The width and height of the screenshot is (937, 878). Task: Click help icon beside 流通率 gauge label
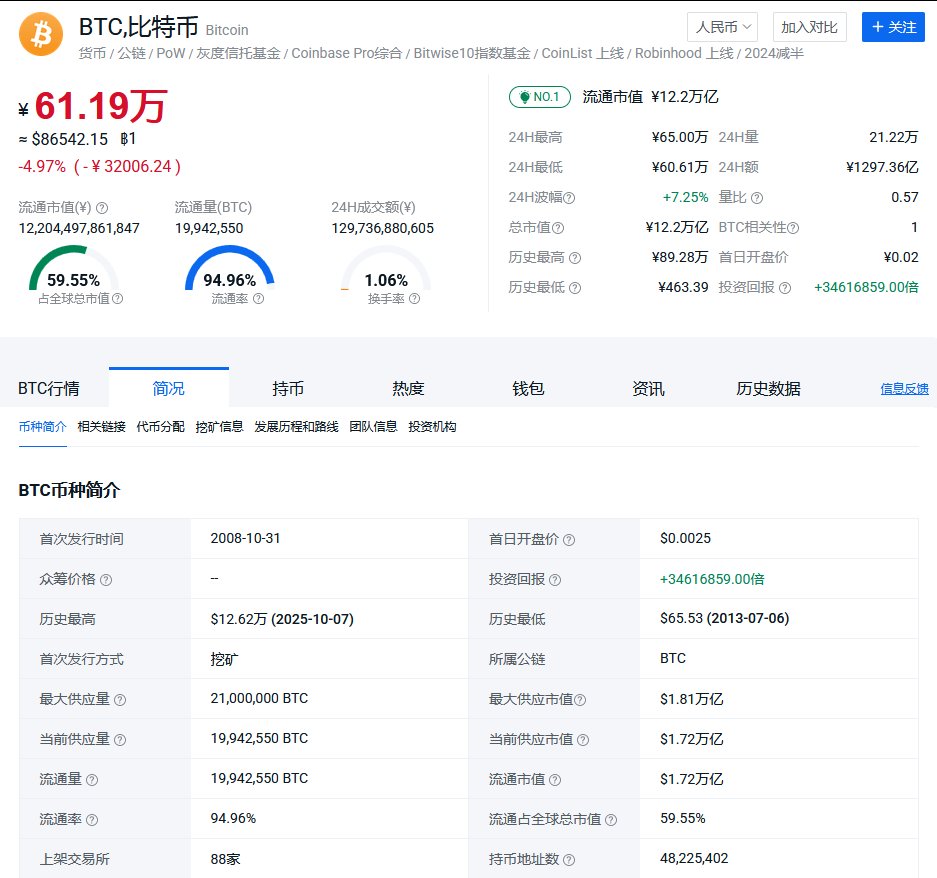pyautogui.click(x=258, y=298)
